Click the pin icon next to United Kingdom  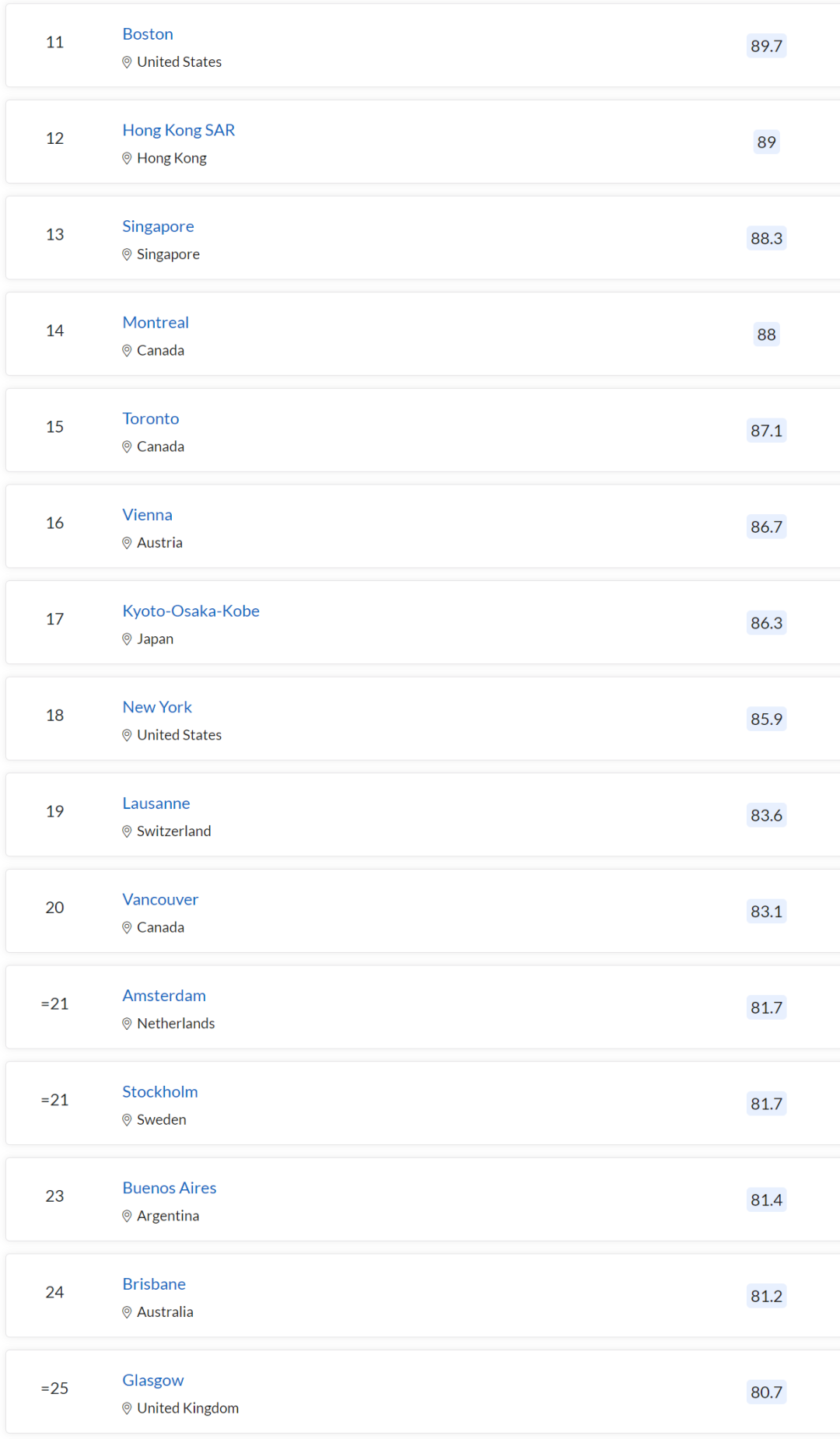127,1409
